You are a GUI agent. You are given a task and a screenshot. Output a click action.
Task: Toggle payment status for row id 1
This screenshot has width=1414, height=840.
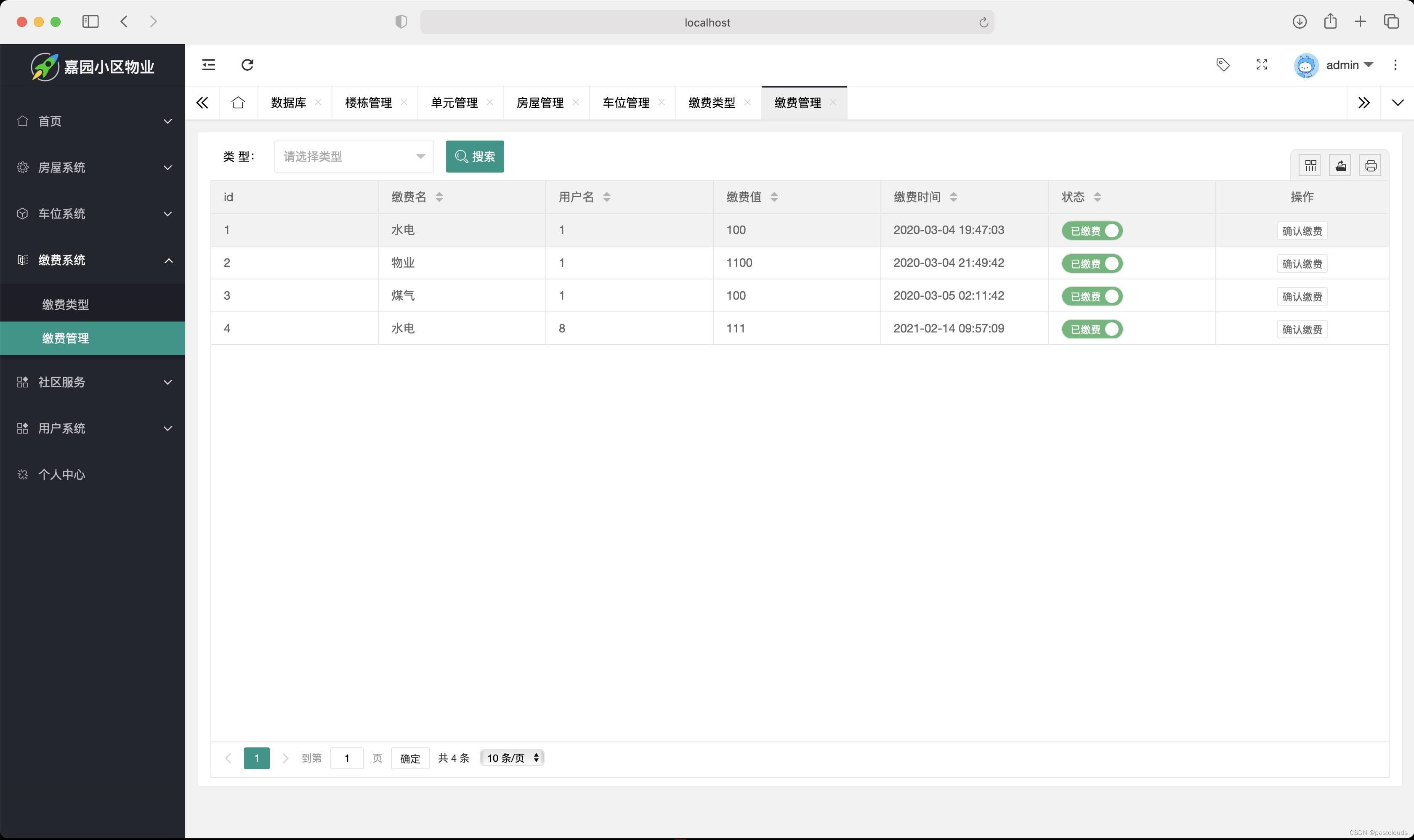[x=1092, y=230]
